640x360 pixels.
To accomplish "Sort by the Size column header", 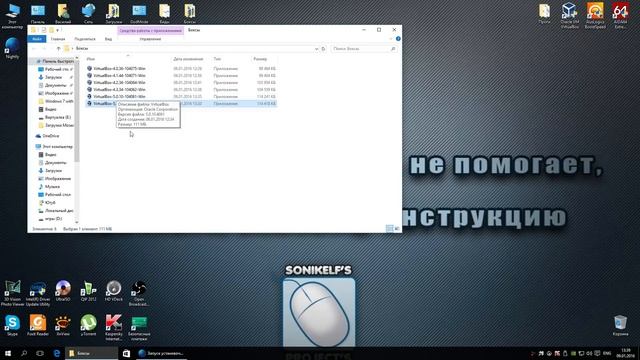I will coord(260,59).
